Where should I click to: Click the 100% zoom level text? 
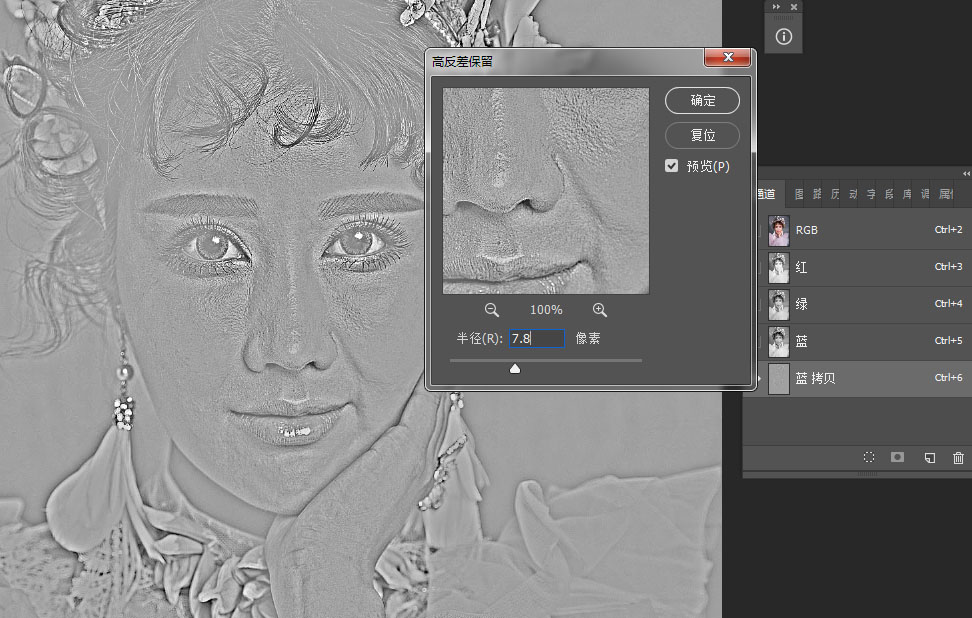pos(546,310)
